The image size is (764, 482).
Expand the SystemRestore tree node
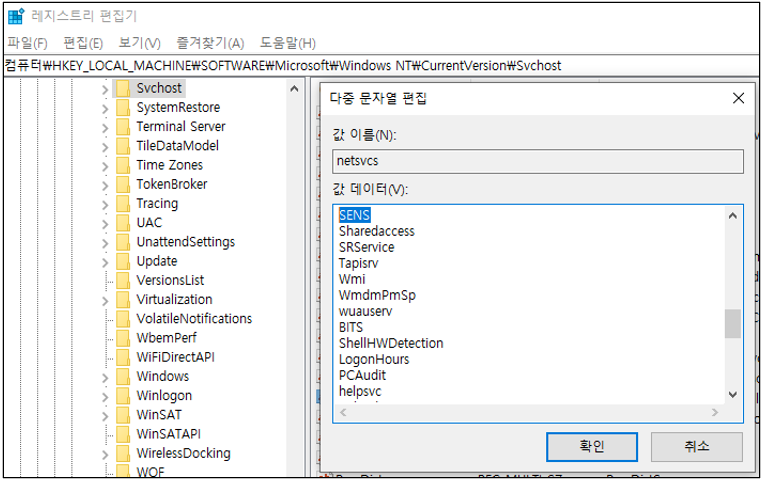105,108
